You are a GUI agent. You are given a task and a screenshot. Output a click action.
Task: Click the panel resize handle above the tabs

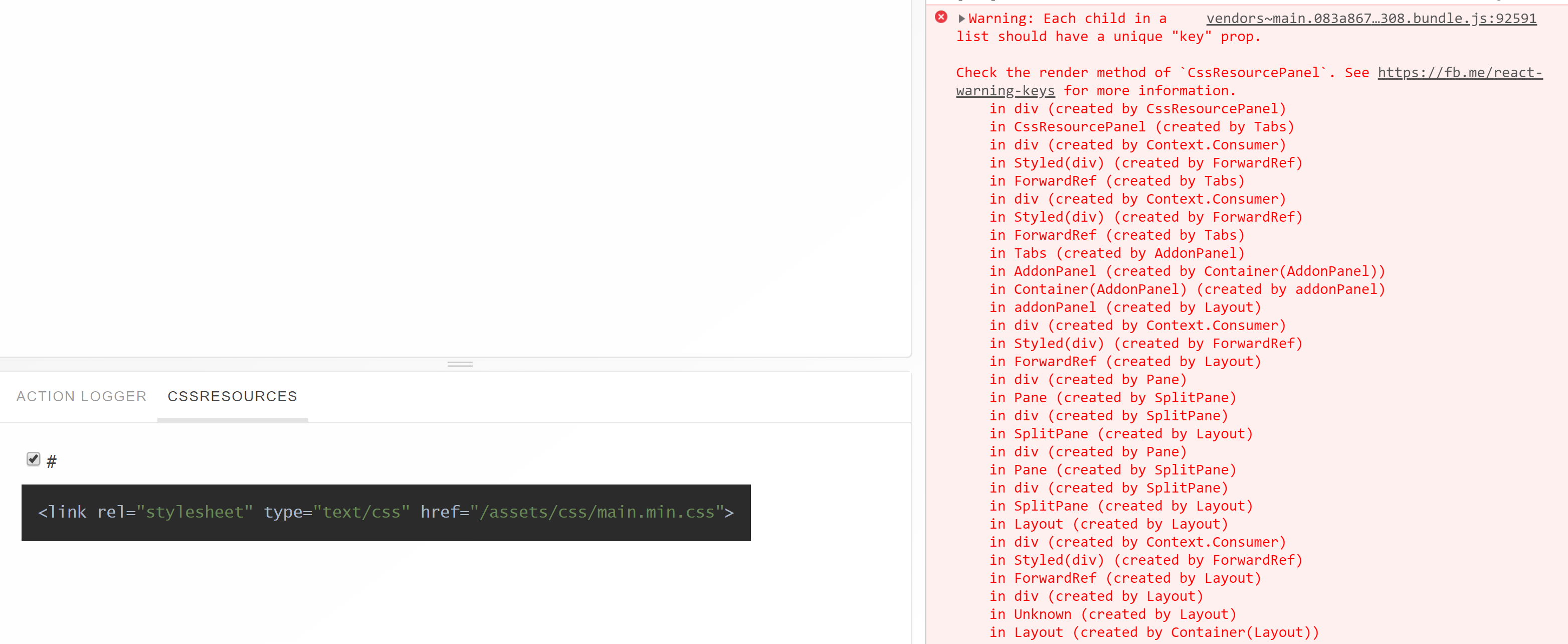pyautogui.click(x=460, y=364)
